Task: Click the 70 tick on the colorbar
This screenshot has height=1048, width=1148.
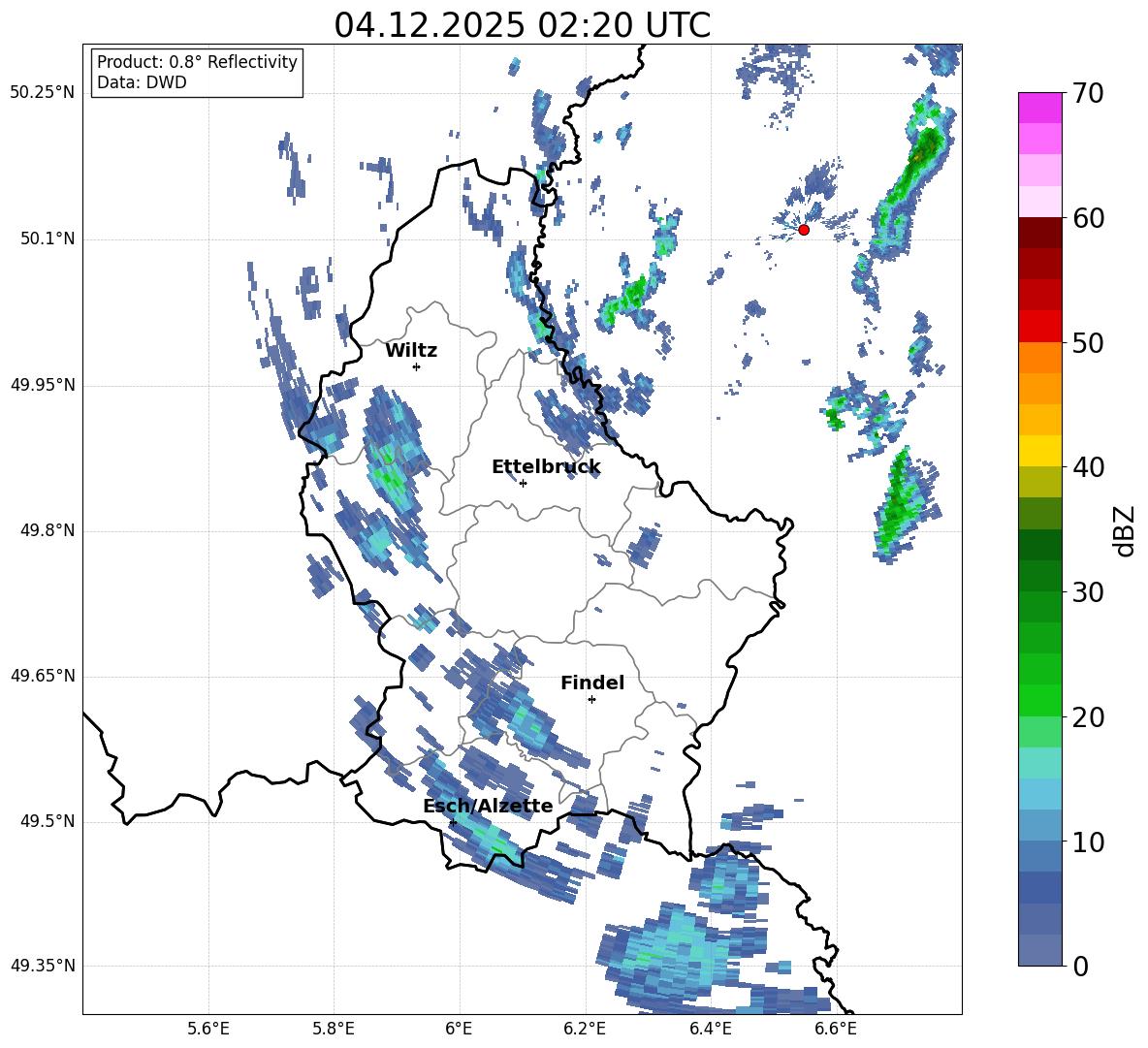Action: (1087, 94)
